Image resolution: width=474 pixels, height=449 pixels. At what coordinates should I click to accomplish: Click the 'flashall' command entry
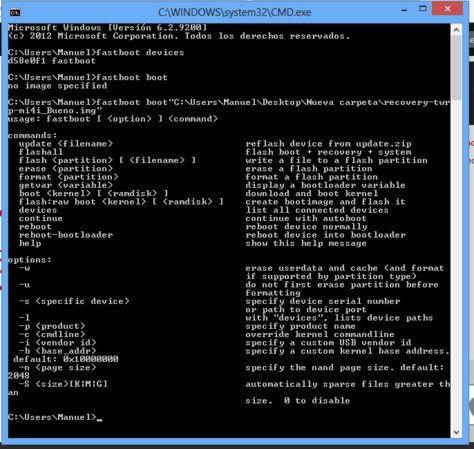pyautogui.click(x=41, y=152)
